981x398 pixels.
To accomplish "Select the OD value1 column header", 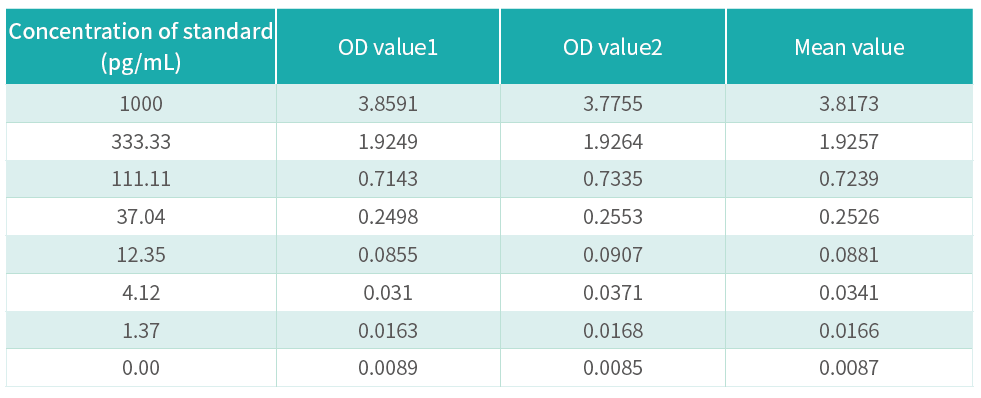I will [388, 47].
